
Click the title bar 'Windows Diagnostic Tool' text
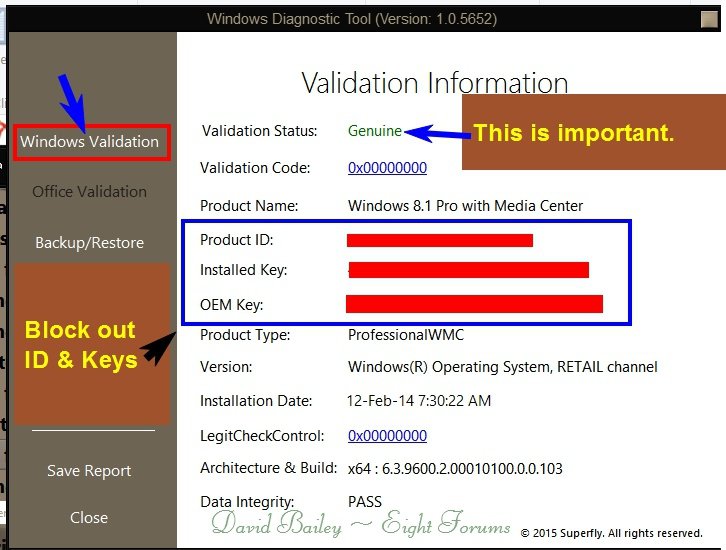(x=352, y=19)
